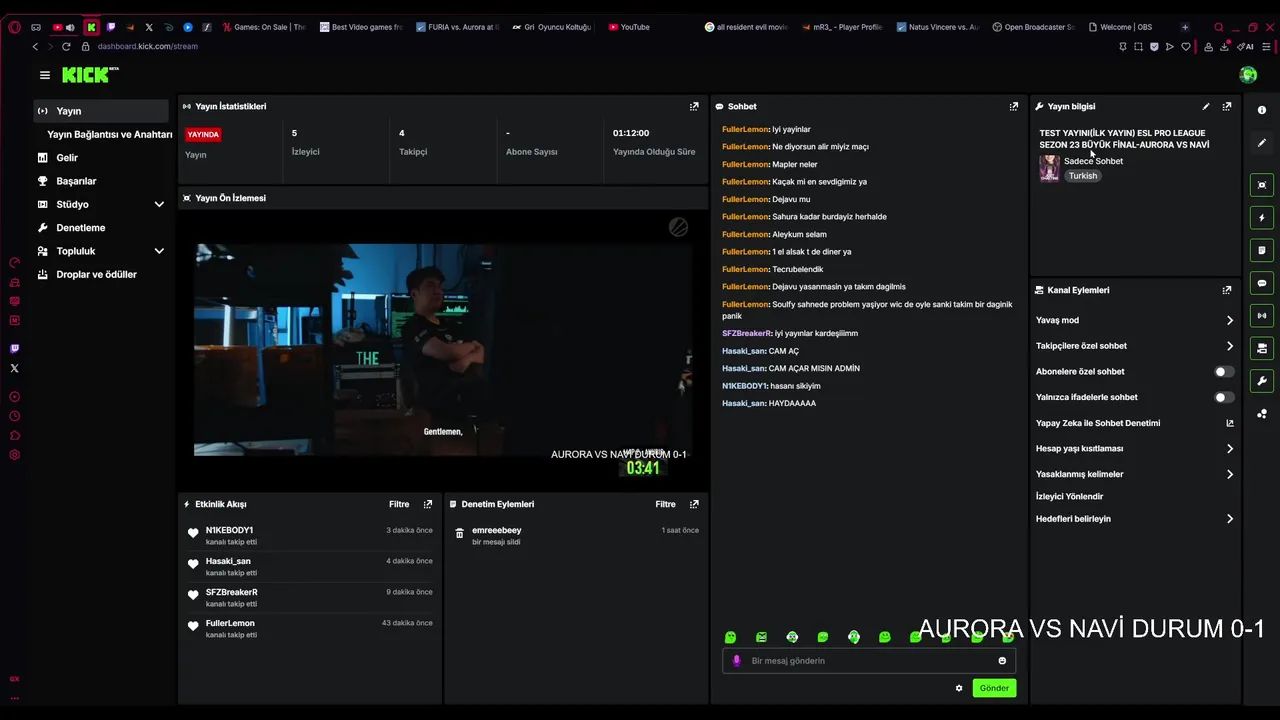
Task: Open Yayın Bağlantısı ve Anahtarı page
Action: coord(109,134)
